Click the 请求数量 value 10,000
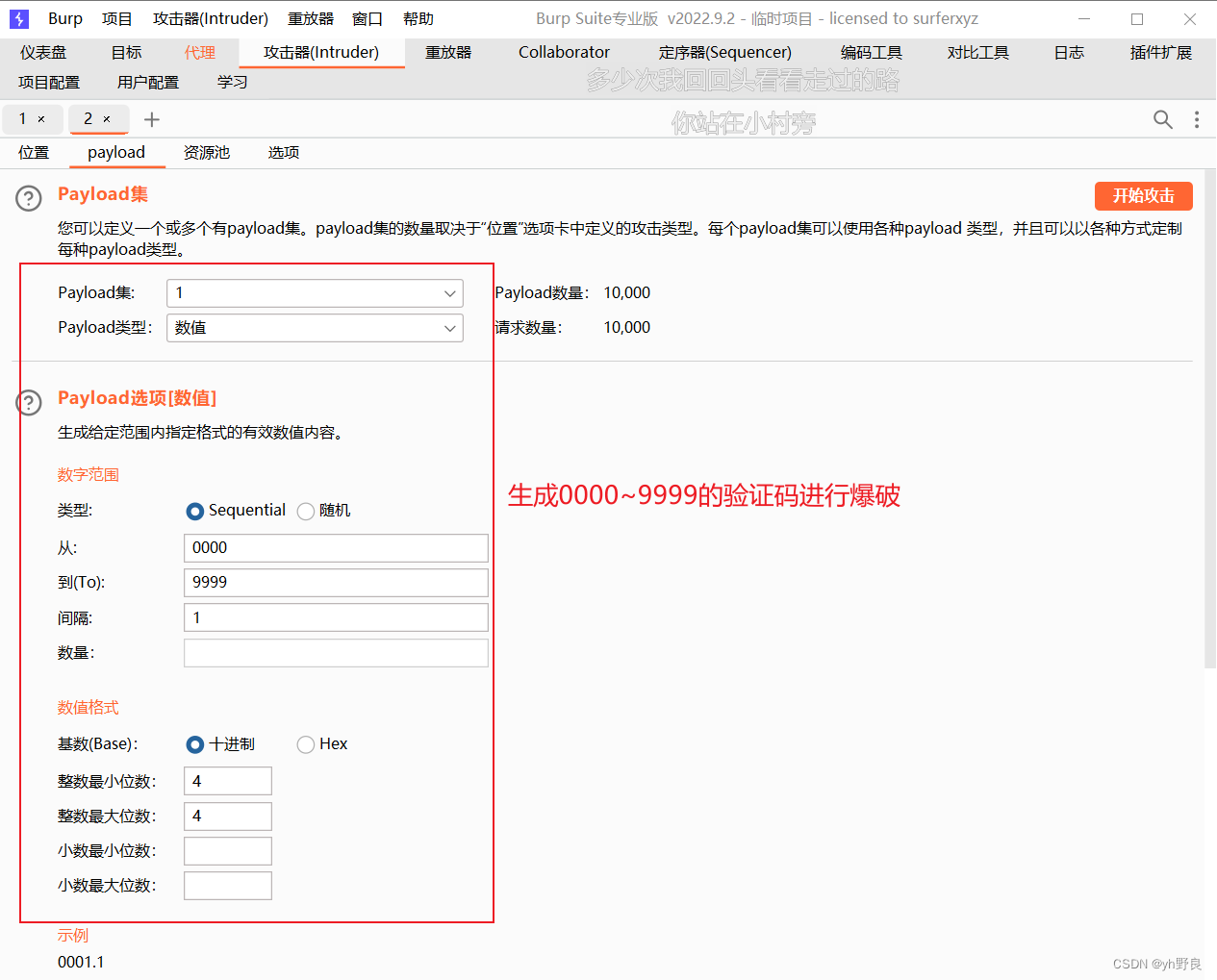 [x=627, y=328]
